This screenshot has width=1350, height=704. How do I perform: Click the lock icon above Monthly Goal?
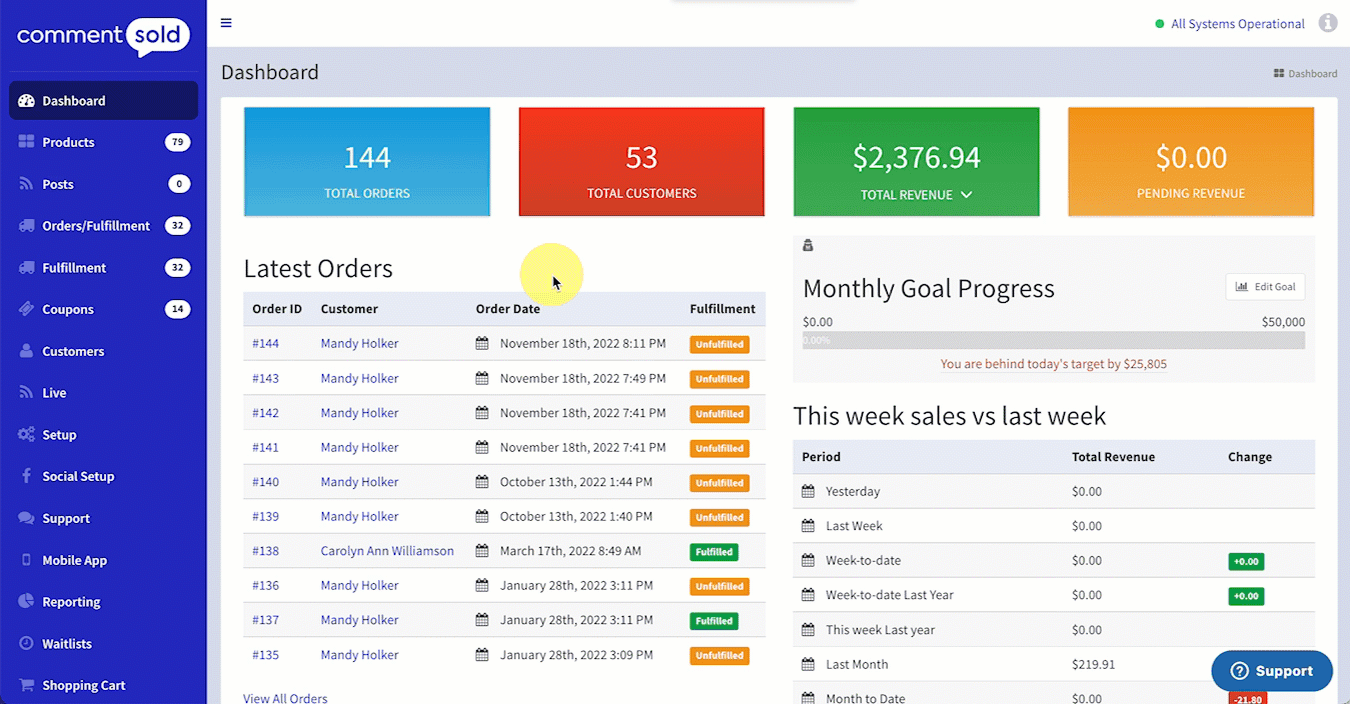click(x=808, y=246)
